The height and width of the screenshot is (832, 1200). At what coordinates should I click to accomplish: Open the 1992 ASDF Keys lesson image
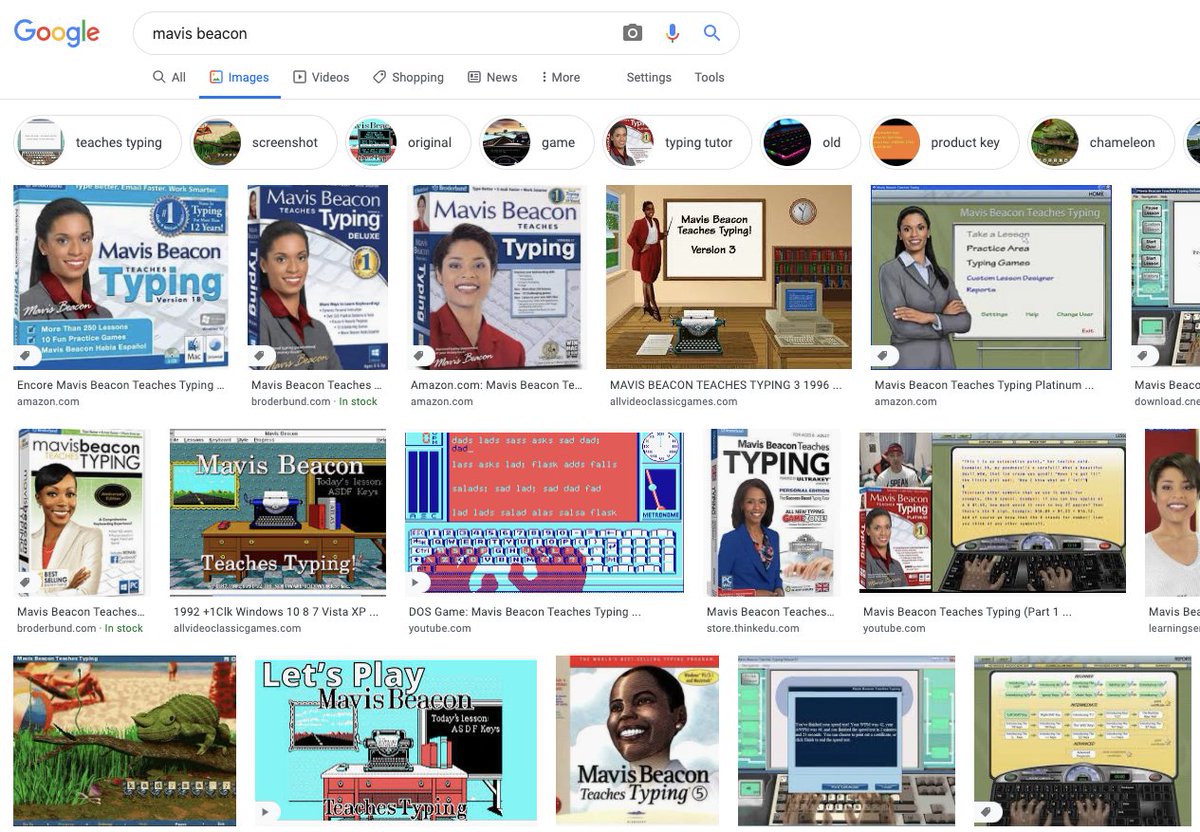[x=278, y=513]
